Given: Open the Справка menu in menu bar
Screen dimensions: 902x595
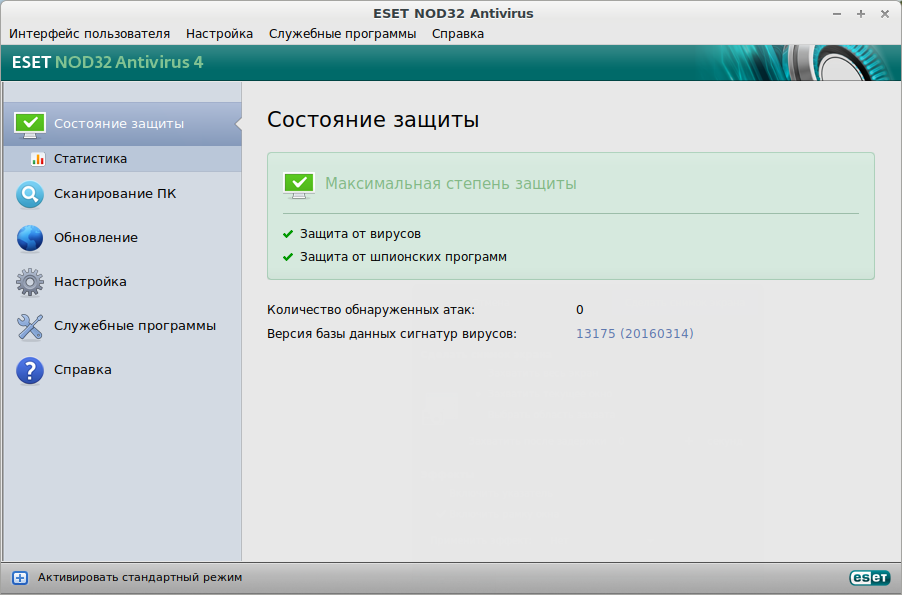Looking at the screenshot, I should pyautogui.click(x=457, y=33).
